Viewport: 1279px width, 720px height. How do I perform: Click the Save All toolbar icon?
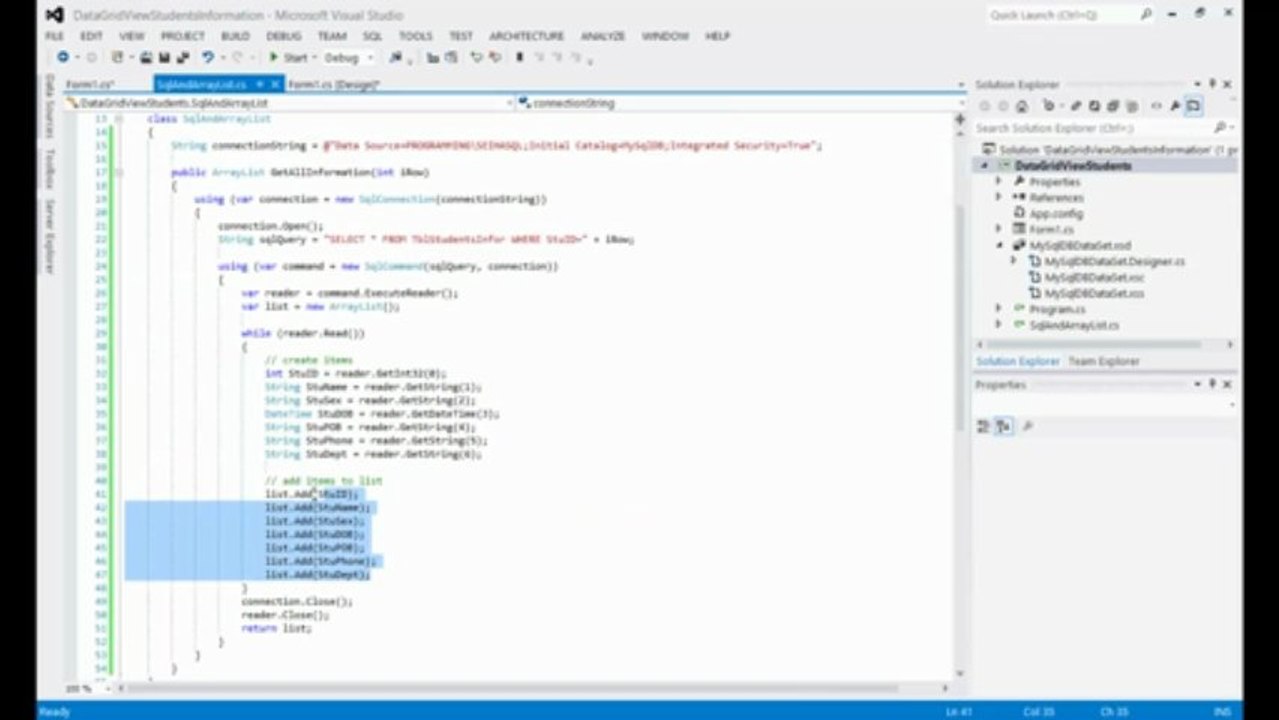tap(184, 58)
